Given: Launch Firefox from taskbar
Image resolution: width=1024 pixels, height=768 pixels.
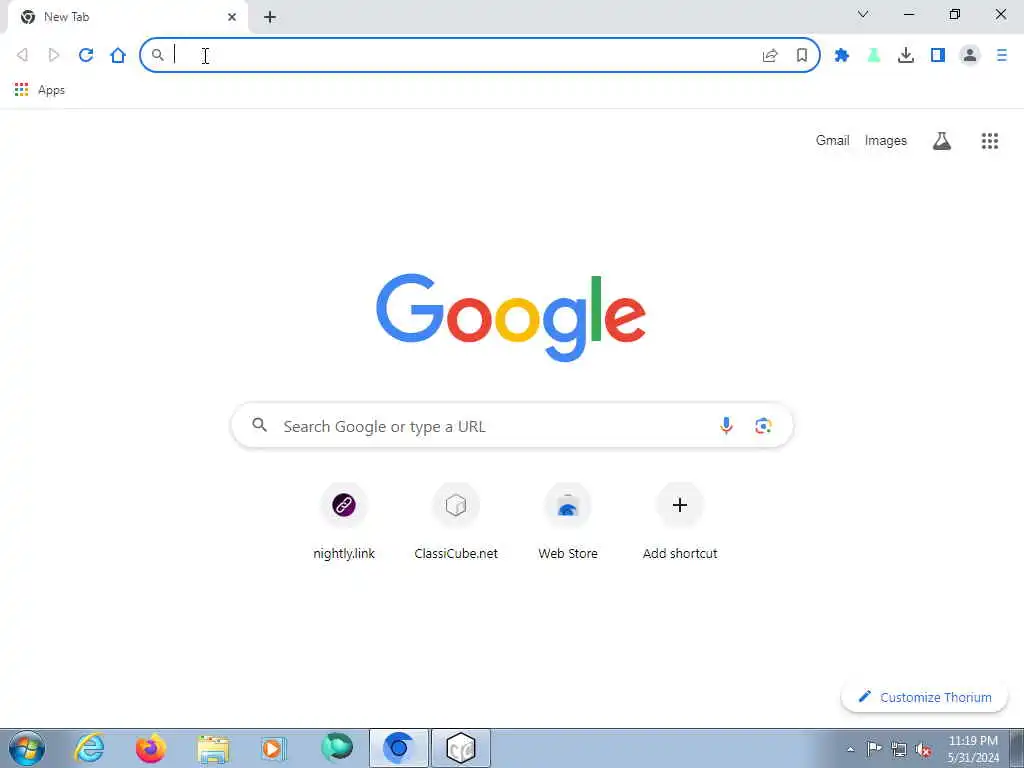Looking at the screenshot, I should [150, 748].
